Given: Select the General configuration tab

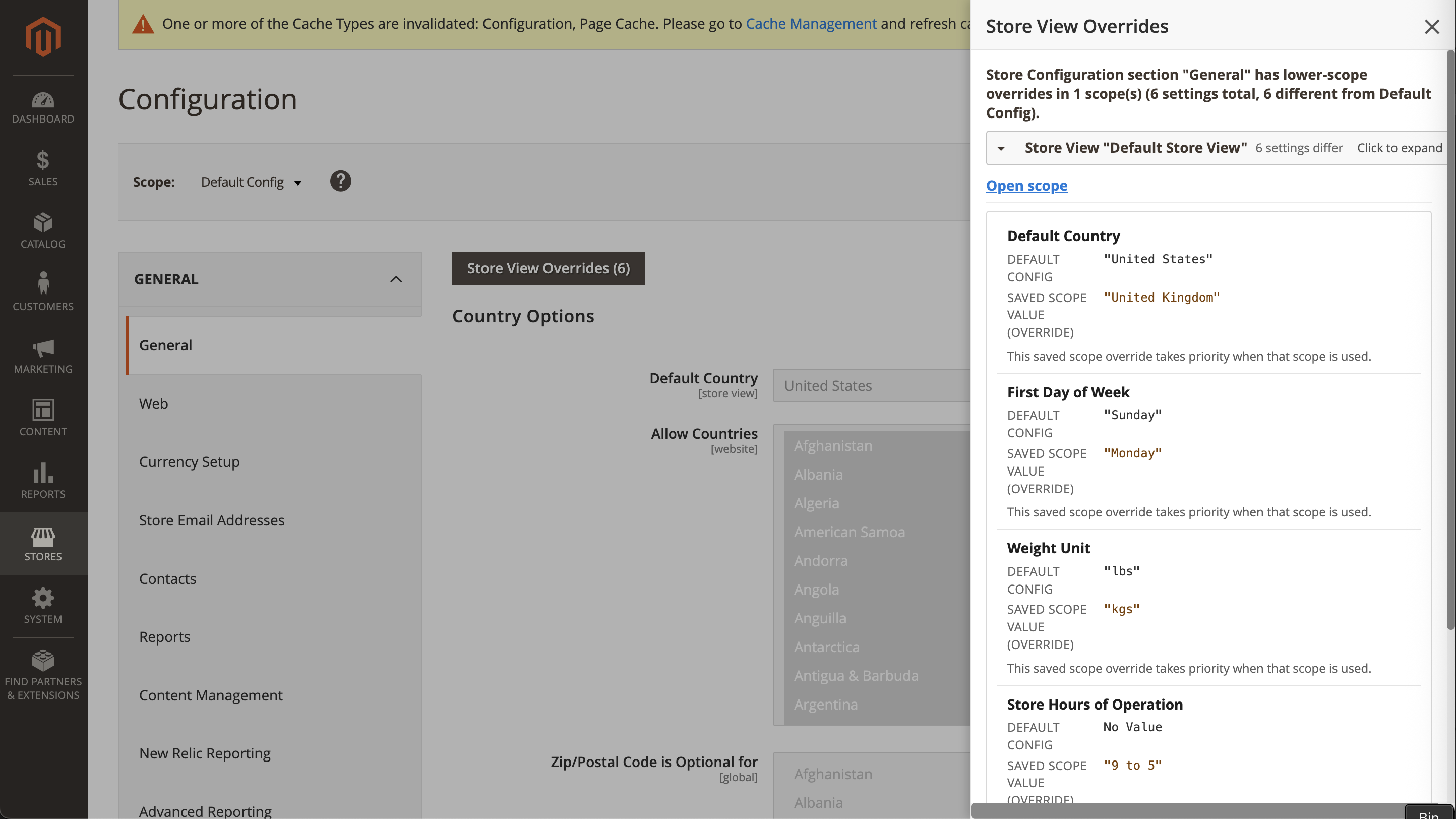Looking at the screenshot, I should click(274, 345).
